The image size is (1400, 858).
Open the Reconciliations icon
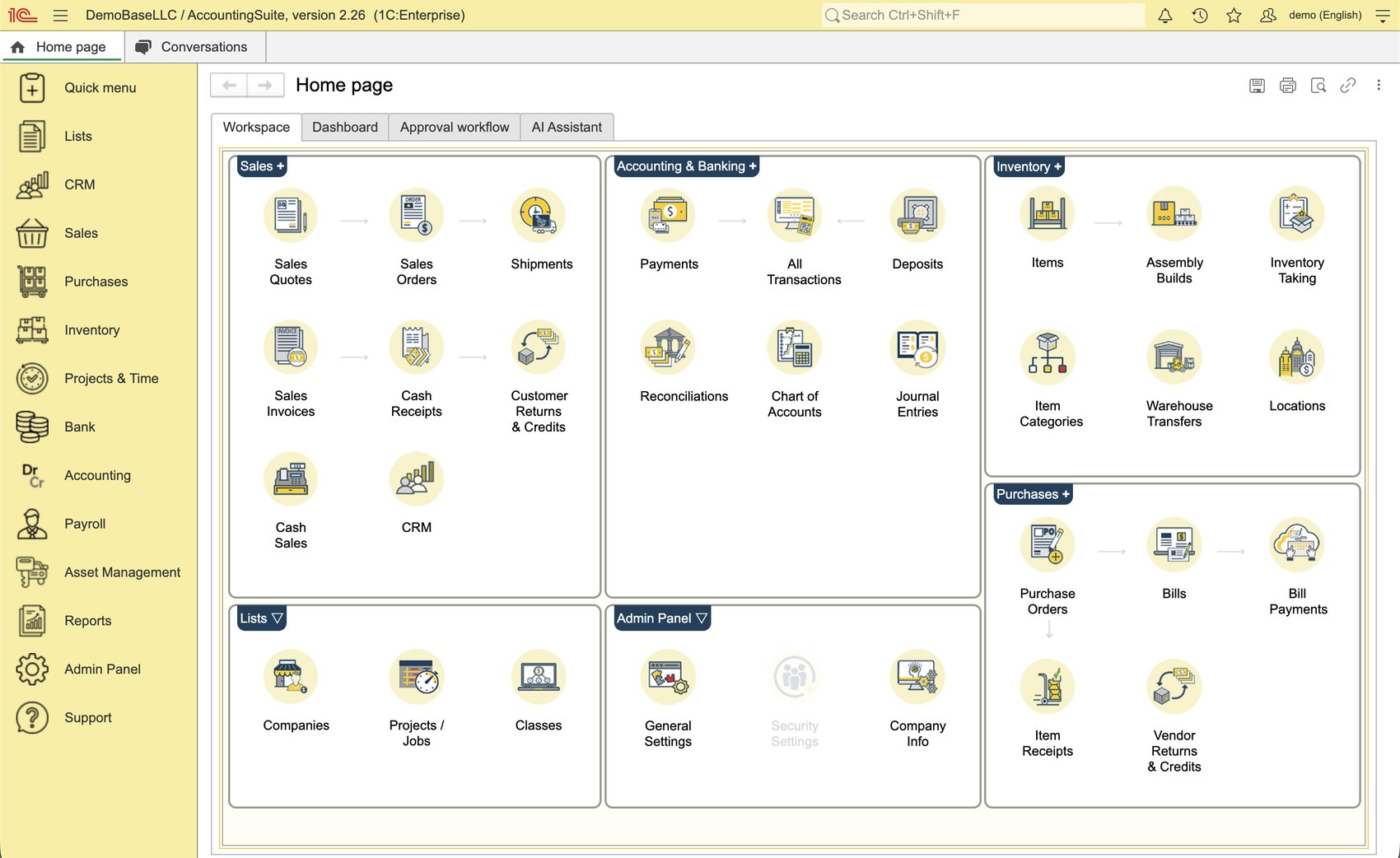pyautogui.click(x=668, y=347)
